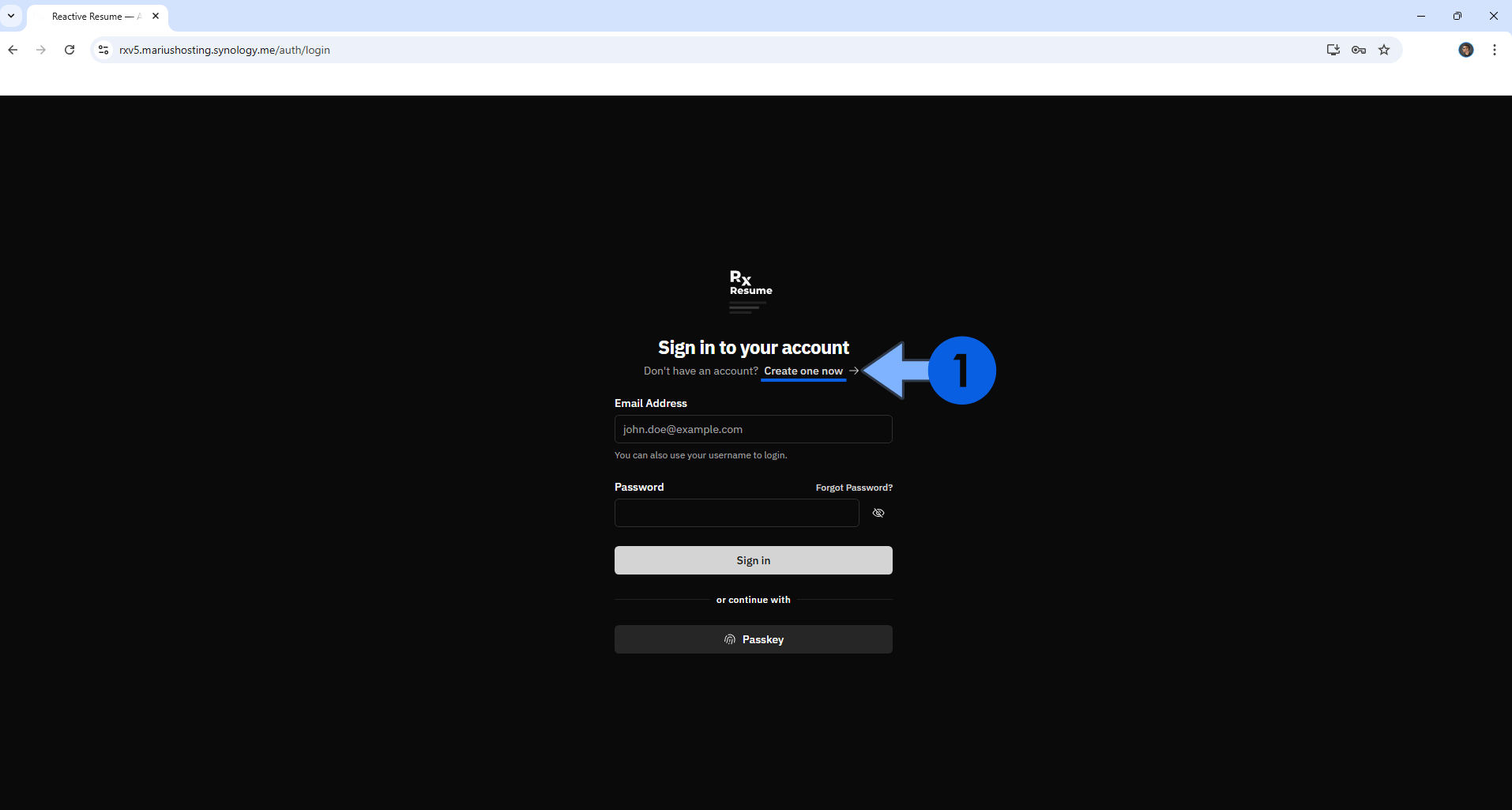Click the fingerprint icon on Passkey button
Viewport: 1512px width, 810px height.
(729, 639)
